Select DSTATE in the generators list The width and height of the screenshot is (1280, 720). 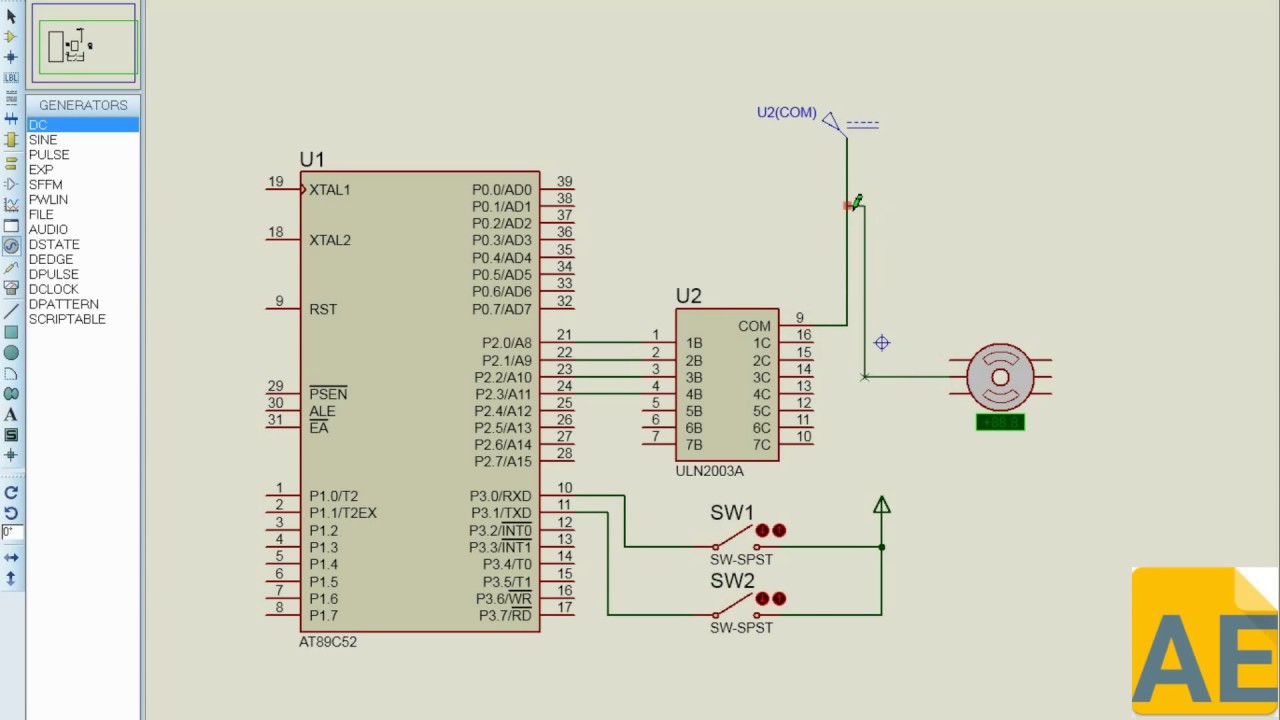tap(83, 244)
